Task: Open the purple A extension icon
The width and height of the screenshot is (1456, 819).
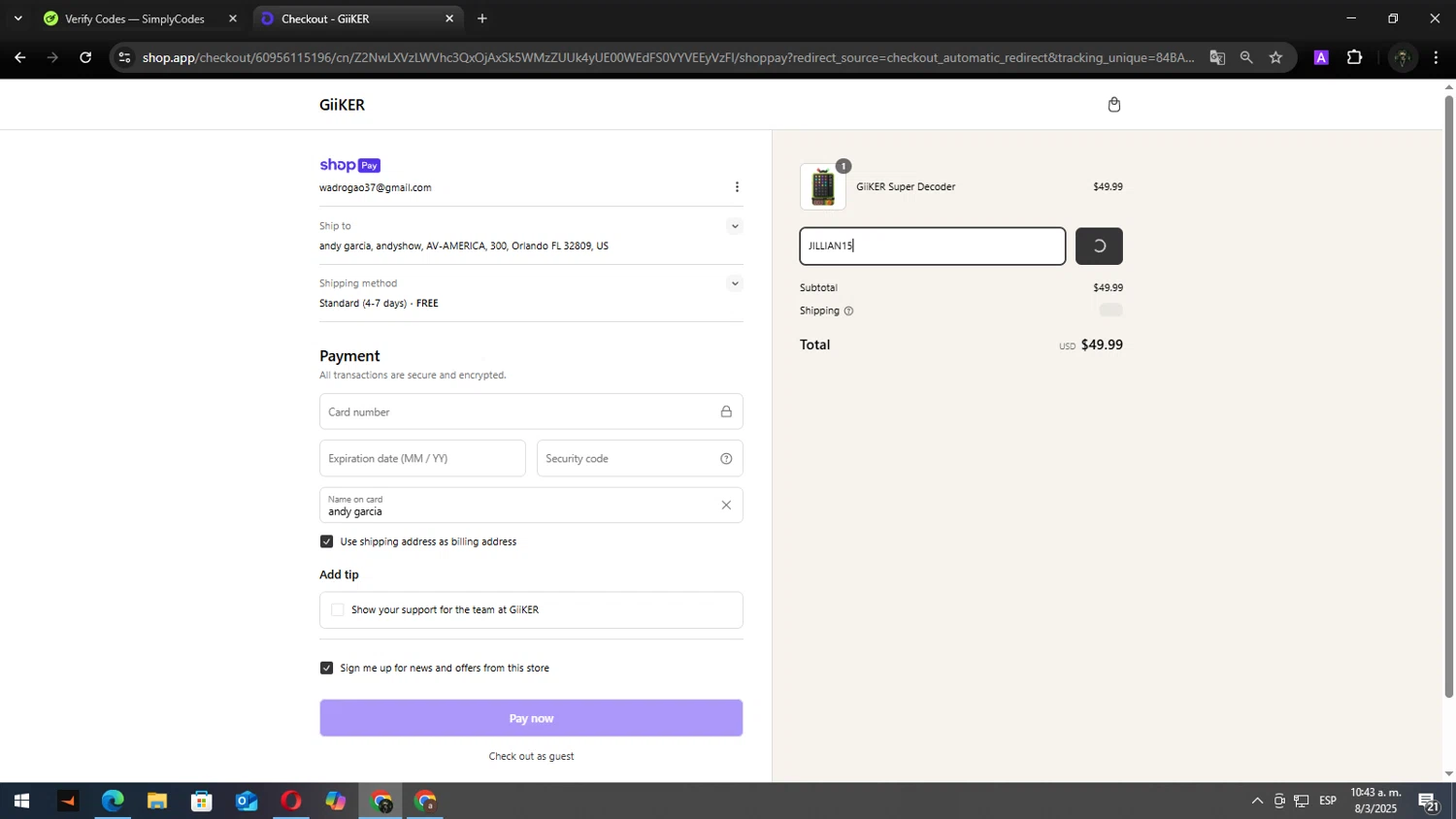Action: click(x=1321, y=57)
